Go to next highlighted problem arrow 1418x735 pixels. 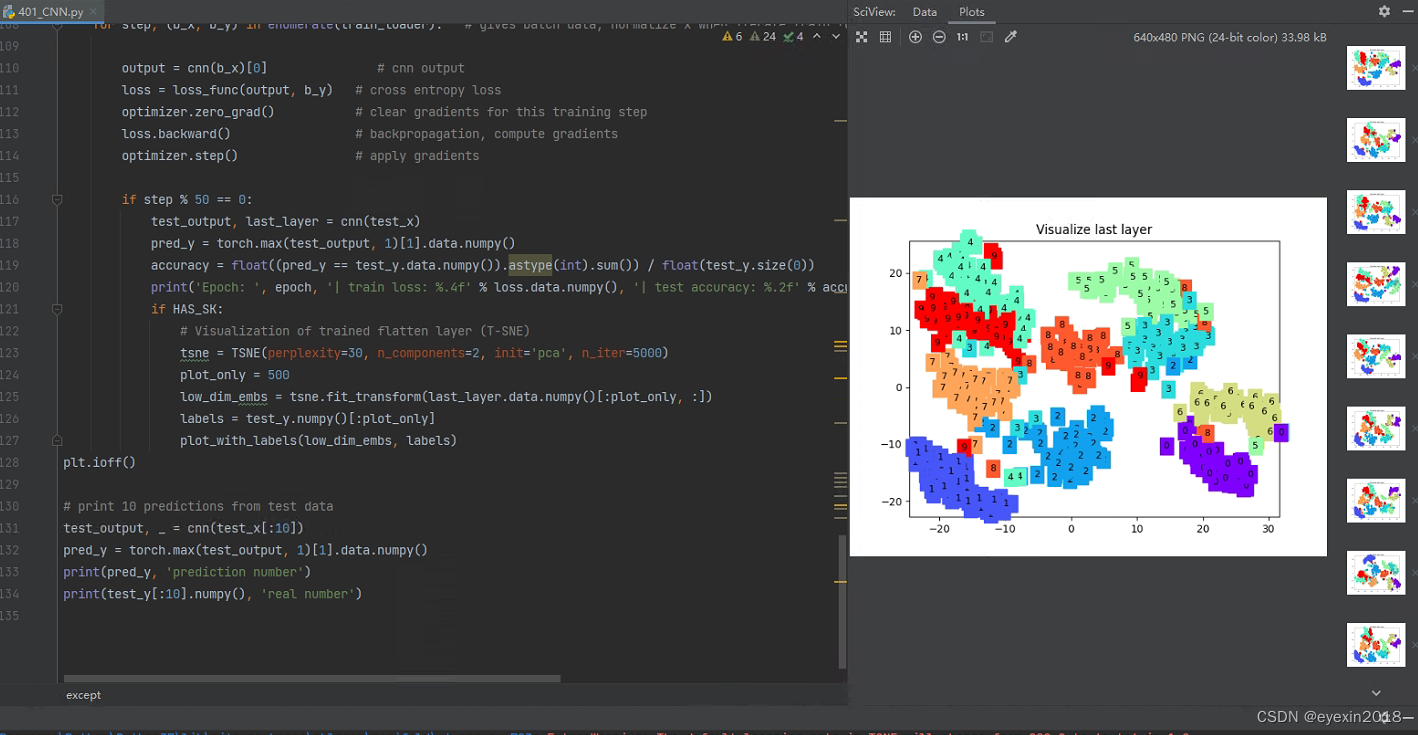click(x=837, y=36)
